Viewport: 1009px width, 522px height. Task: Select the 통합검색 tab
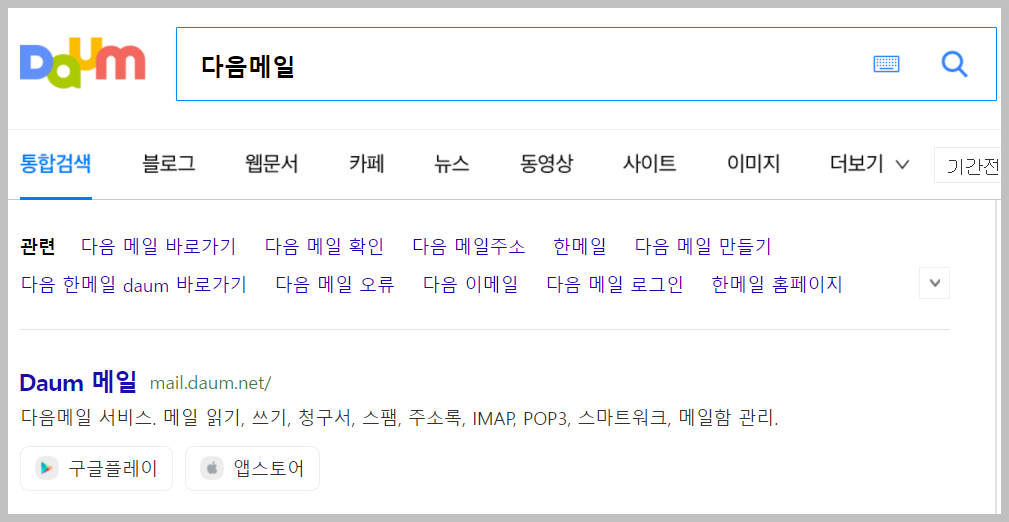point(55,164)
